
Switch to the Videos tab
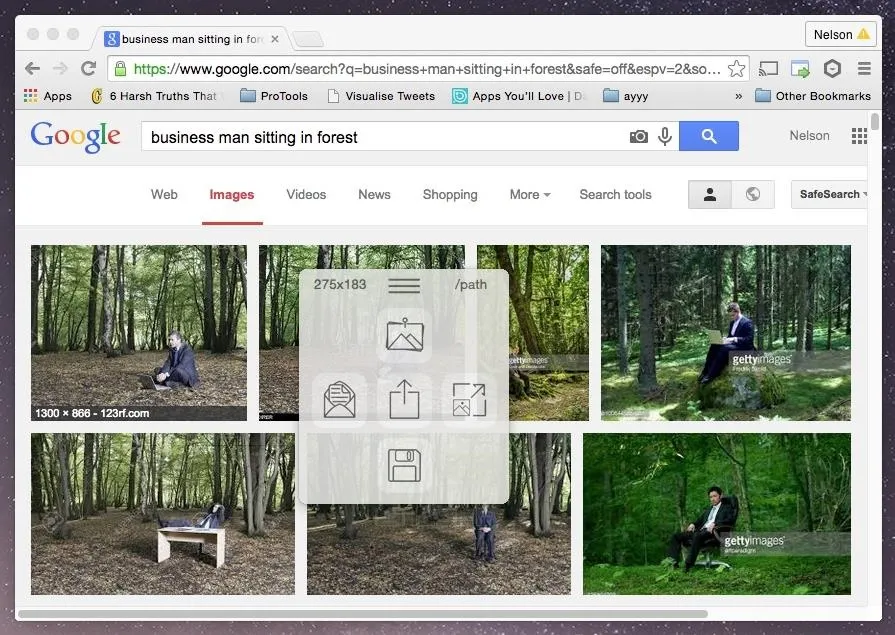[x=307, y=195]
